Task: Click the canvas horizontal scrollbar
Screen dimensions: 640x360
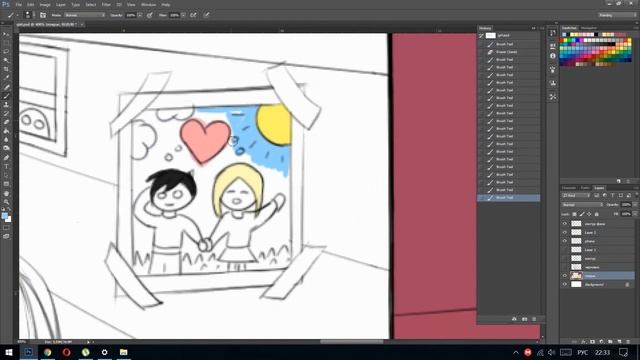Action: pos(351,342)
